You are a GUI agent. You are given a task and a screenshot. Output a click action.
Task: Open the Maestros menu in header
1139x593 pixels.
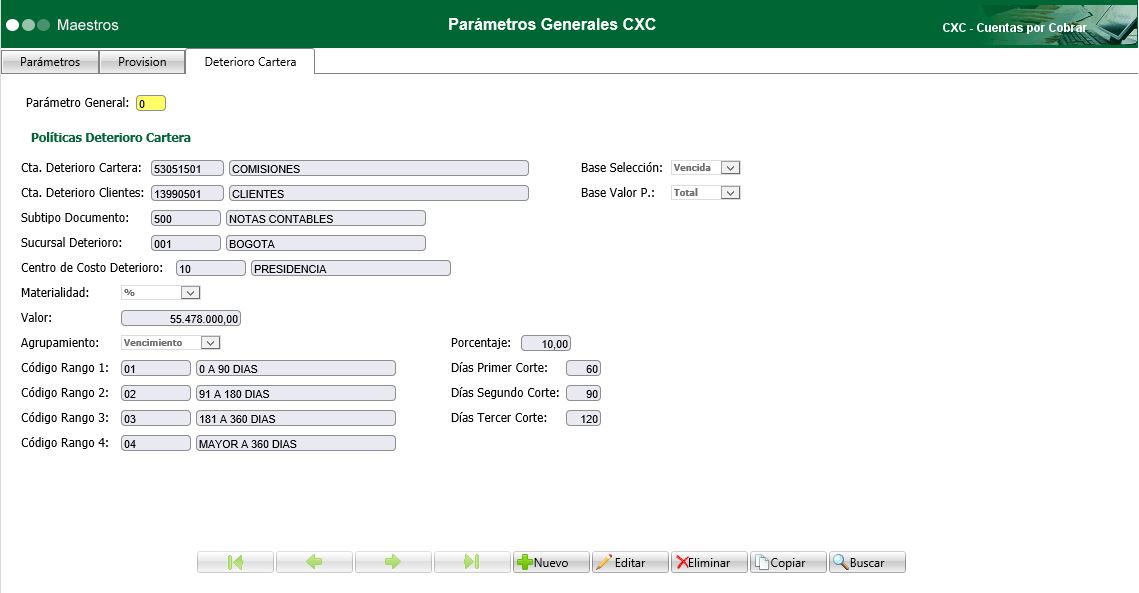pos(87,25)
